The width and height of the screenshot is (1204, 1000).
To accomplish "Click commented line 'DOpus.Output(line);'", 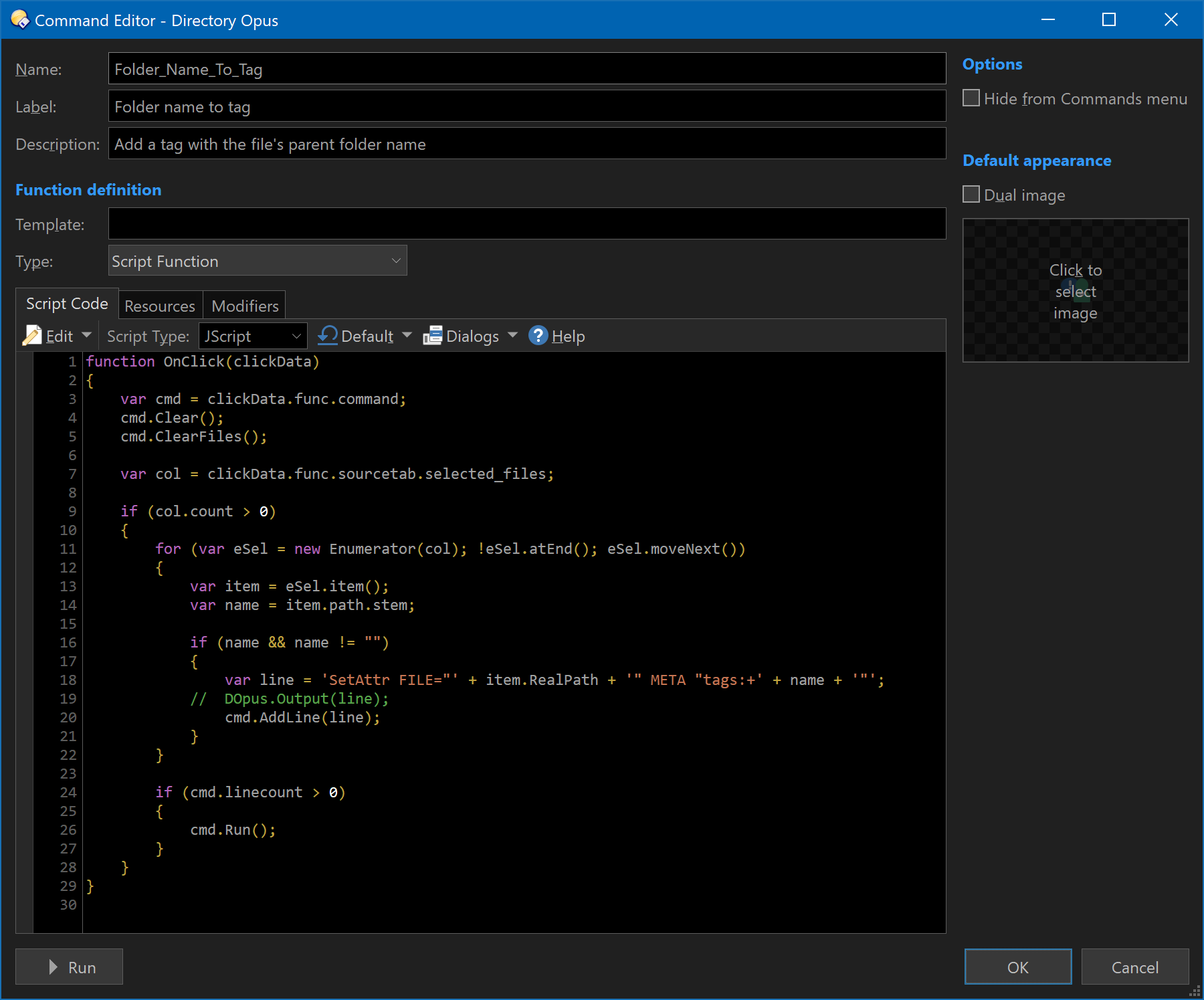I will click(x=290, y=698).
